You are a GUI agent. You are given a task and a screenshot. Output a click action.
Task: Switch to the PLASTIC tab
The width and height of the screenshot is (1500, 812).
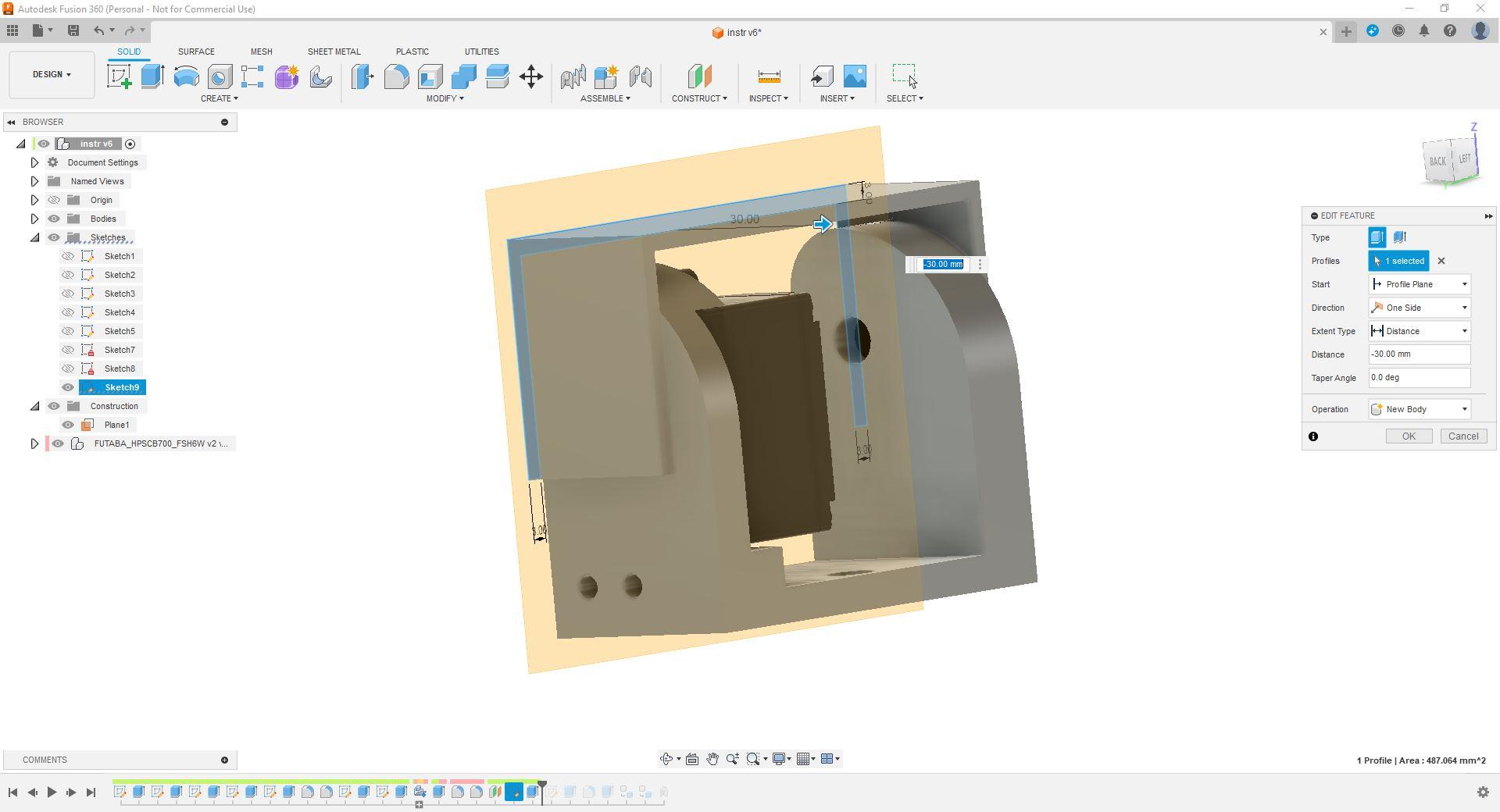coord(412,52)
